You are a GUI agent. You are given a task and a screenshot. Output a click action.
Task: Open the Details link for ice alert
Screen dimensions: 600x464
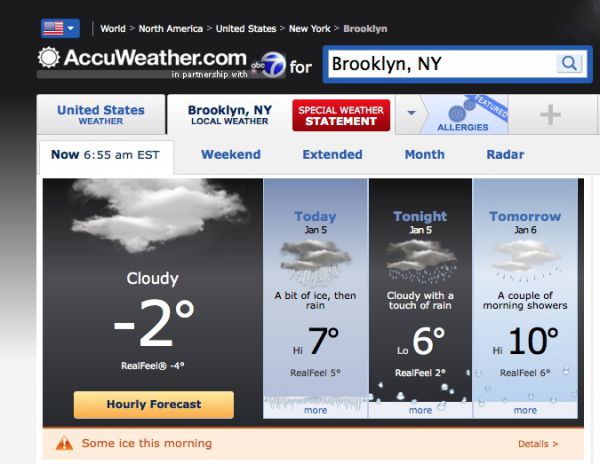click(538, 443)
